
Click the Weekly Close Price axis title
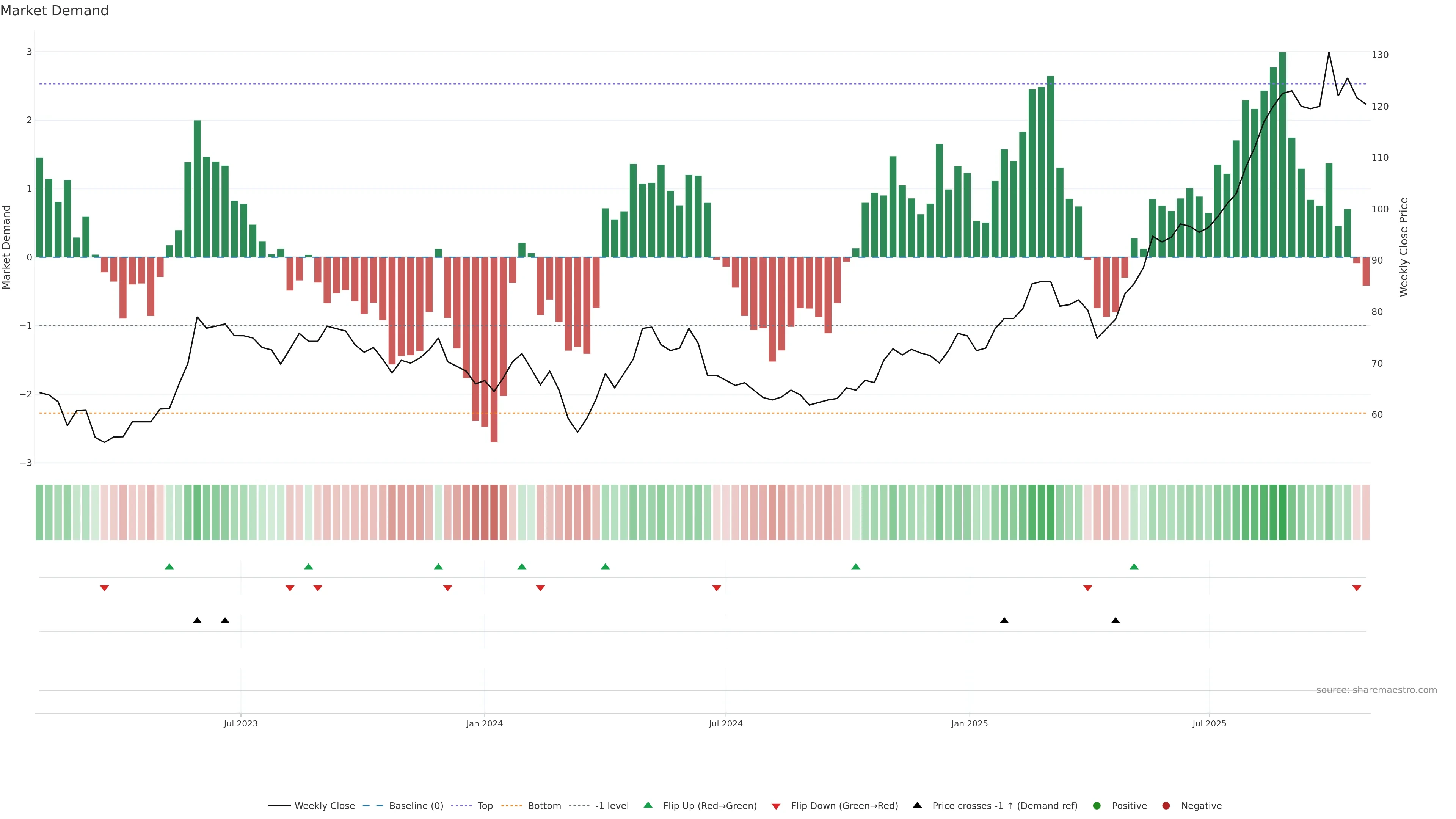point(1404,247)
